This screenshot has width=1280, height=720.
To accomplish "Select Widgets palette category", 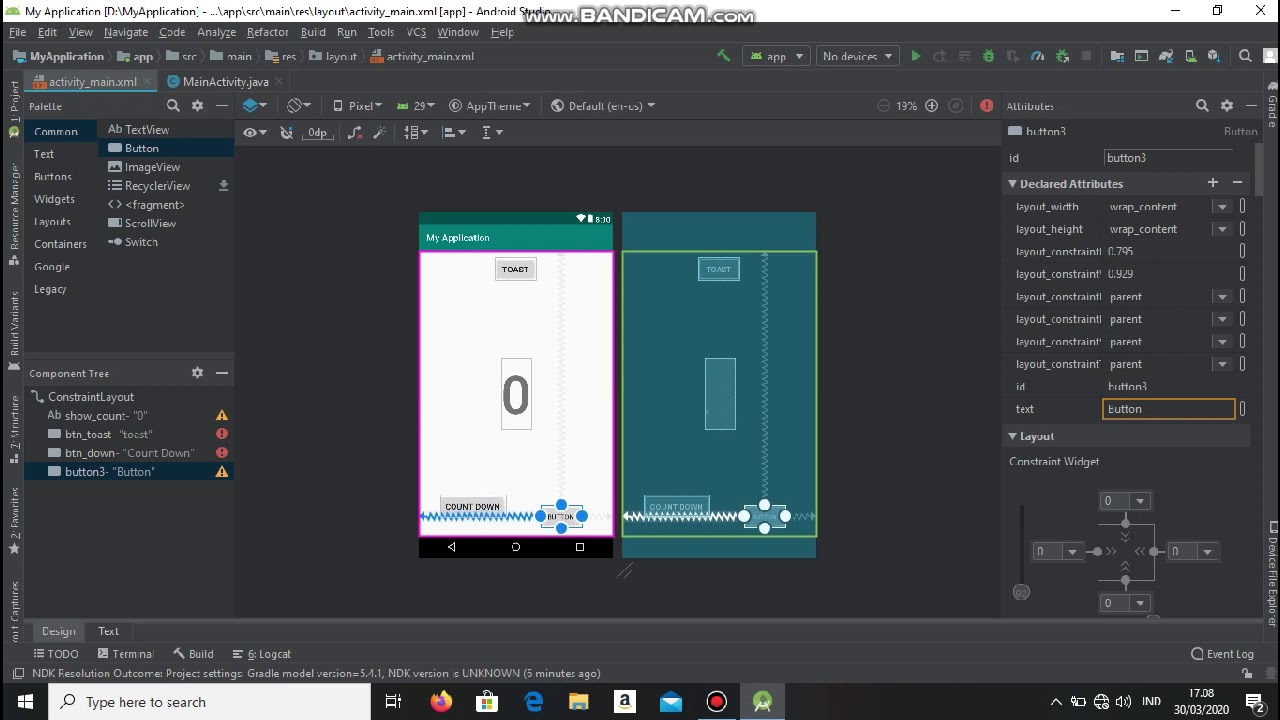I will [54, 199].
